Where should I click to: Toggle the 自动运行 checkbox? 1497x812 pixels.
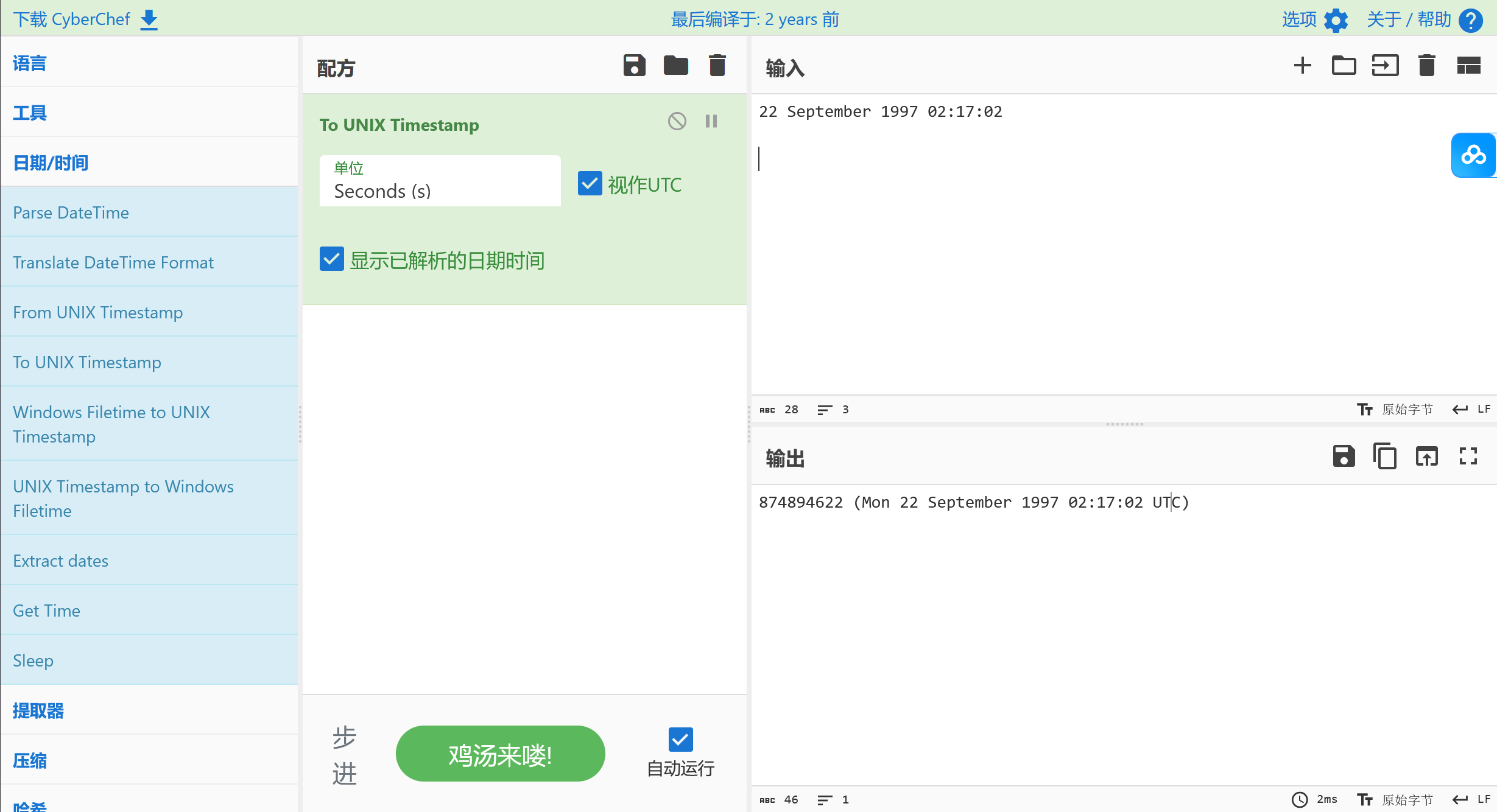681,740
